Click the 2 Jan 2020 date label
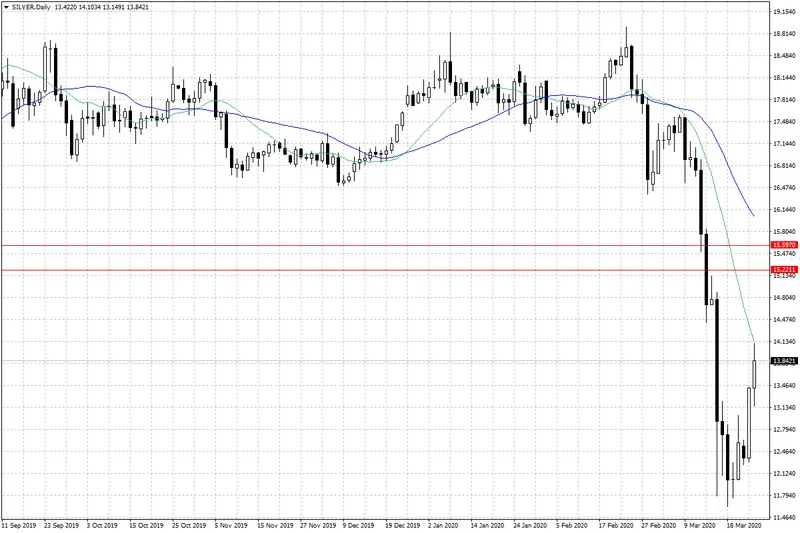Viewport: 800px width, 533px height. (x=446, y=523)
